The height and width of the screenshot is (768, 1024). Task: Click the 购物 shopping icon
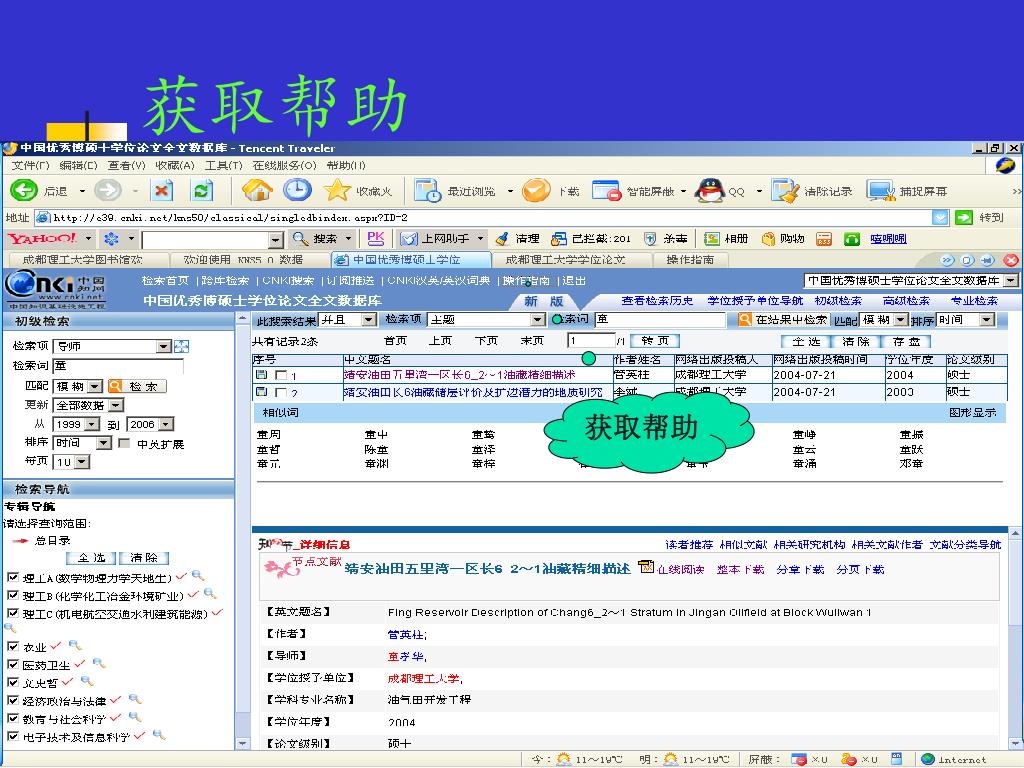[x=769, y=239]
